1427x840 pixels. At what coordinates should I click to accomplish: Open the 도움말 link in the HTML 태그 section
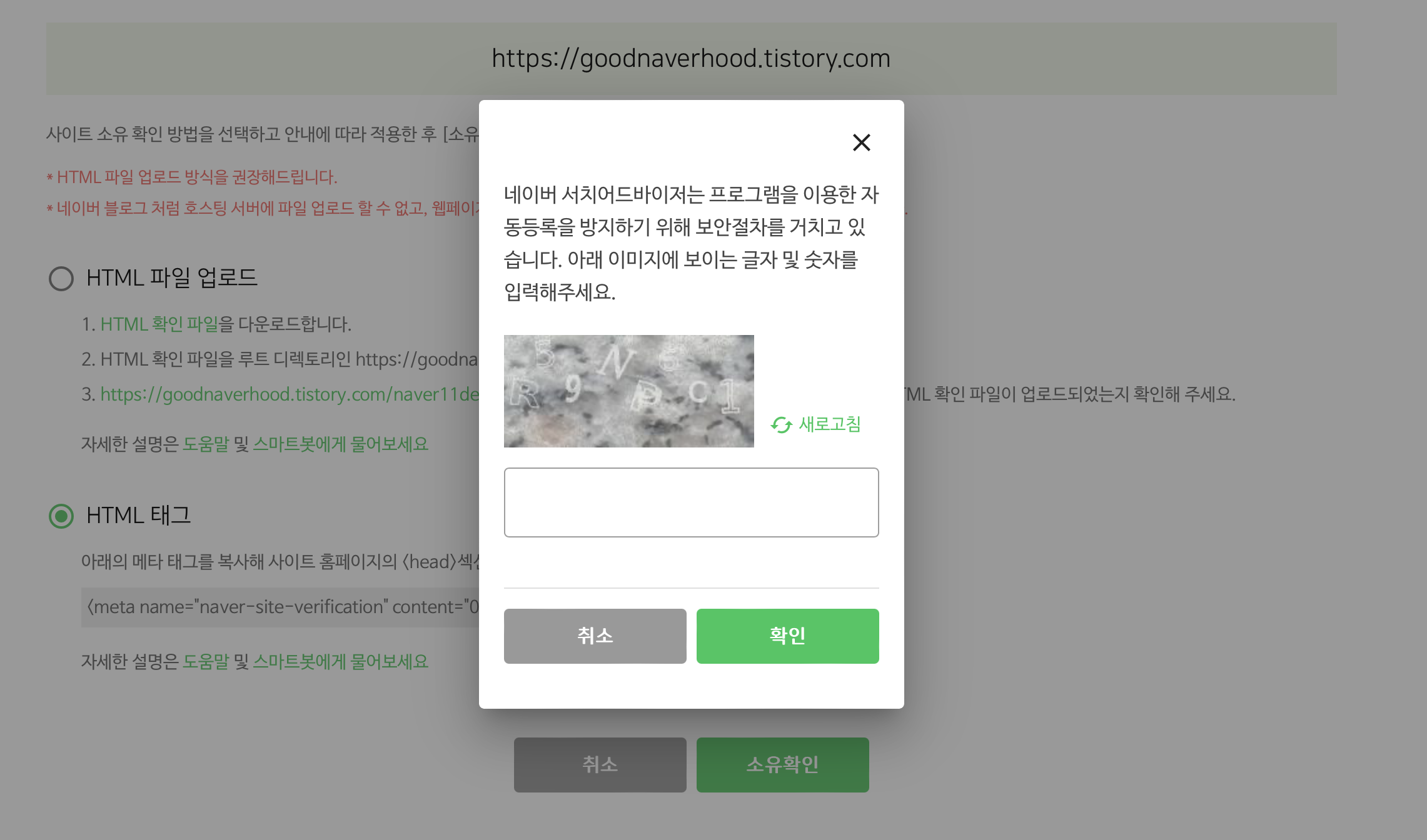[x=206, y=661]
